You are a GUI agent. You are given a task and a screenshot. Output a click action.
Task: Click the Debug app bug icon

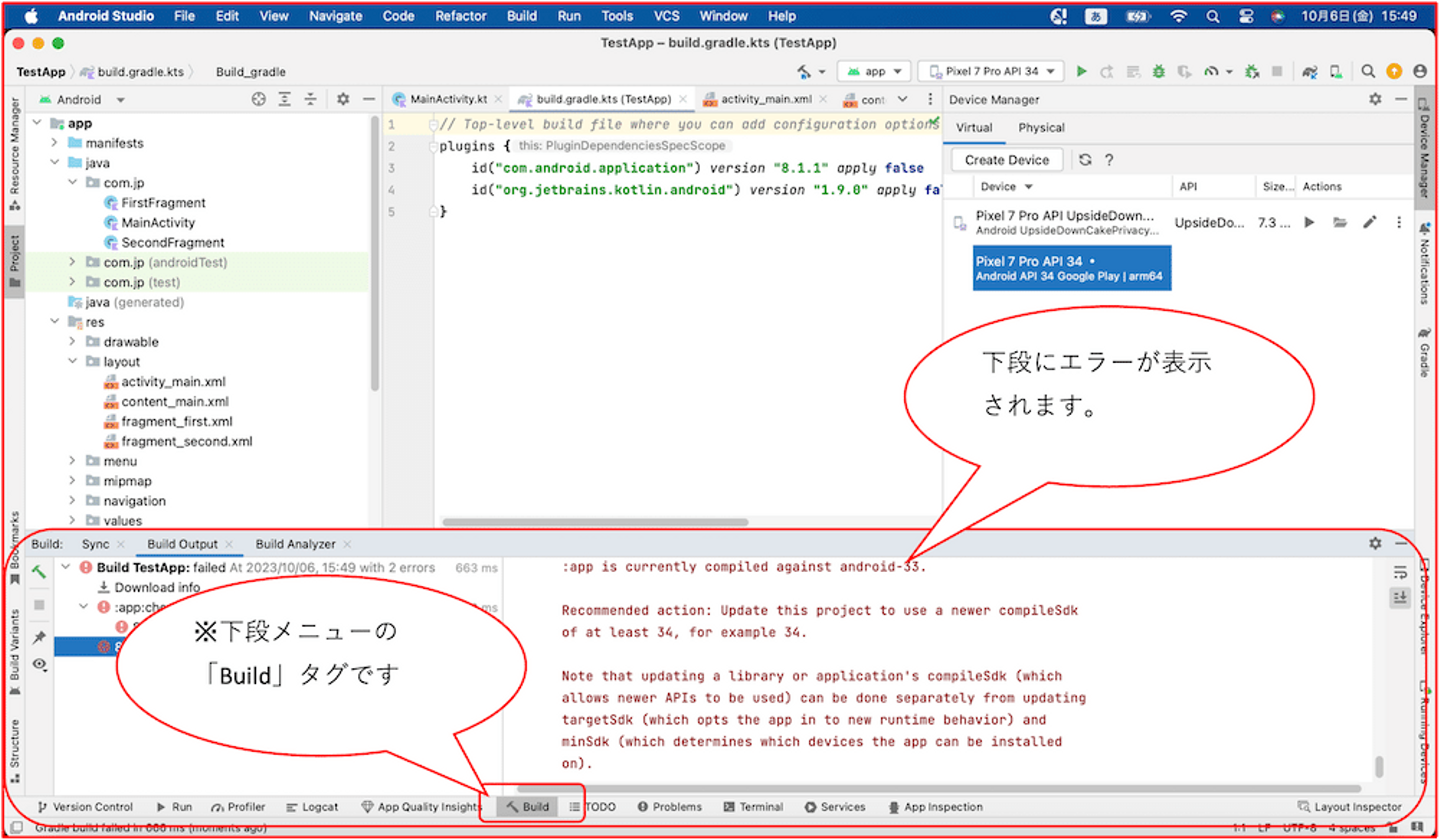tap(1158, 72)
